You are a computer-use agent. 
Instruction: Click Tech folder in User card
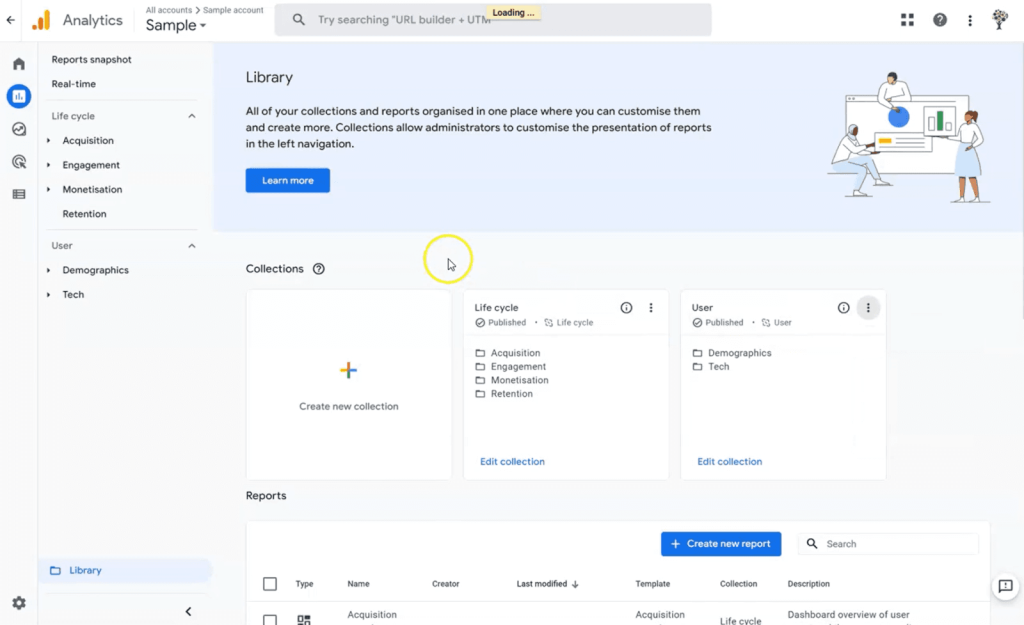tap(711, 366)
